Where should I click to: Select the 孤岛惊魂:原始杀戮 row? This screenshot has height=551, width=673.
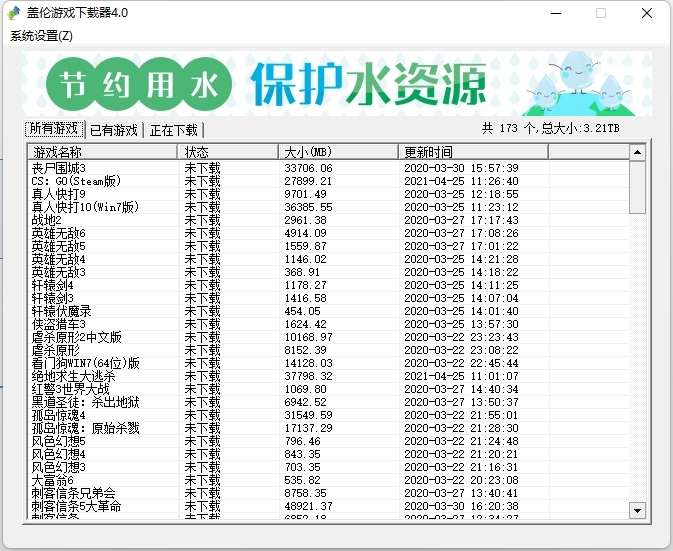[x=328, y=428]
